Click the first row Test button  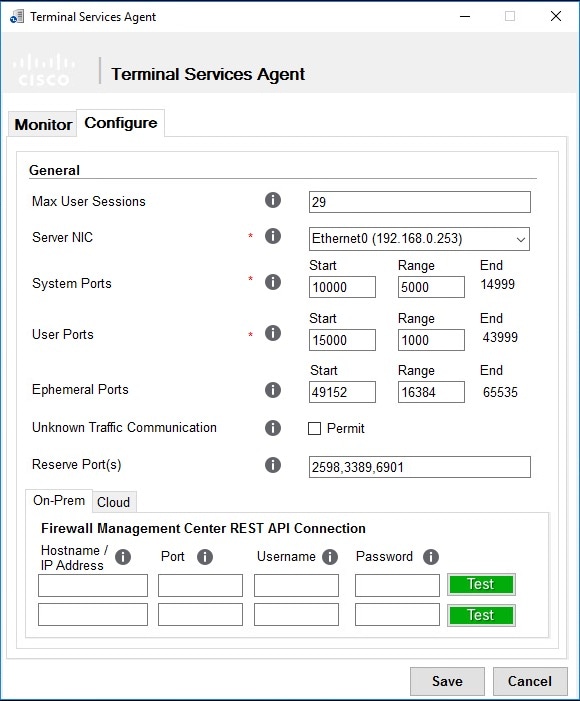[481, 584]
